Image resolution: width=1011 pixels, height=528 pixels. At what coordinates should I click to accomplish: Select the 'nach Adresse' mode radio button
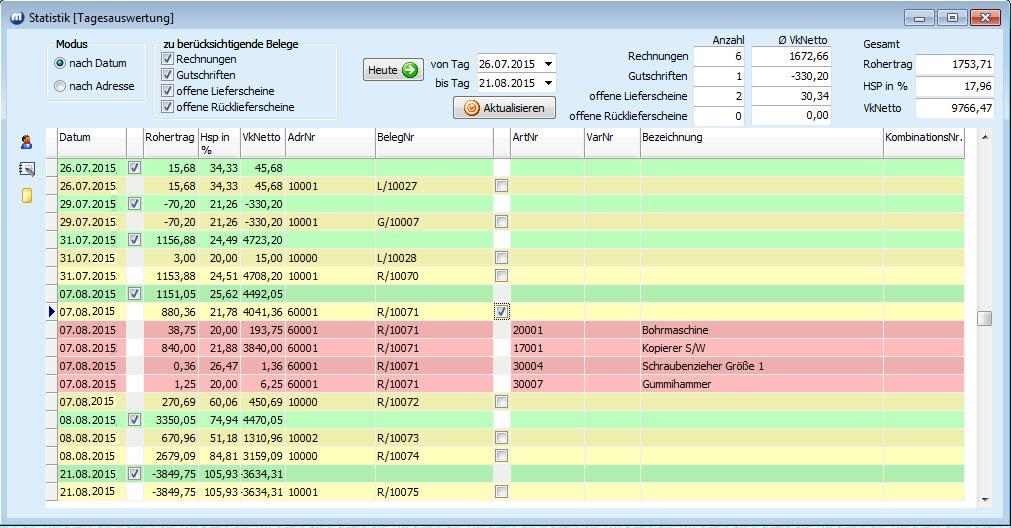click(61, 86)
